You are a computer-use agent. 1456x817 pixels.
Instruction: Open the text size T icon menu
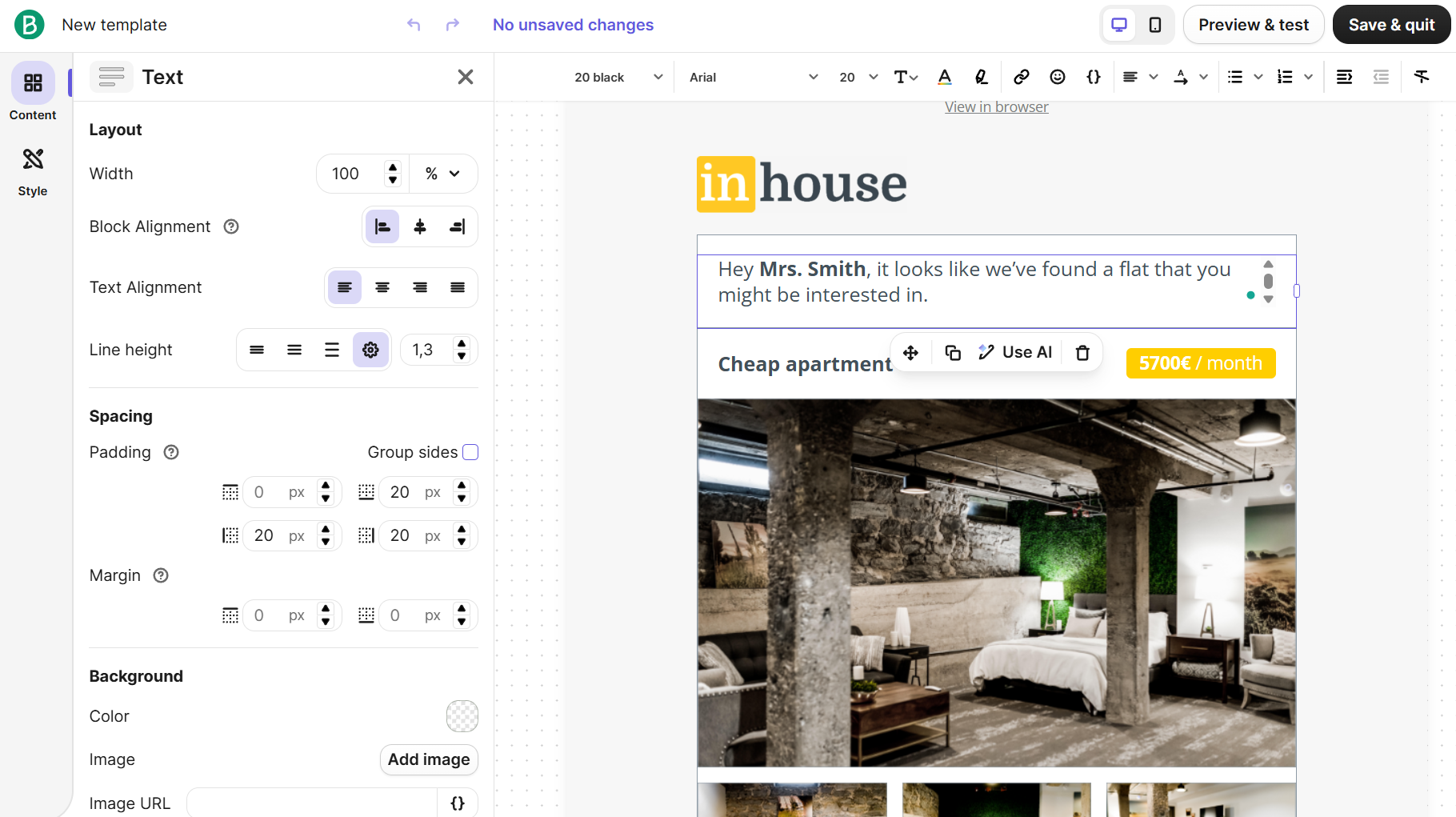906,77
